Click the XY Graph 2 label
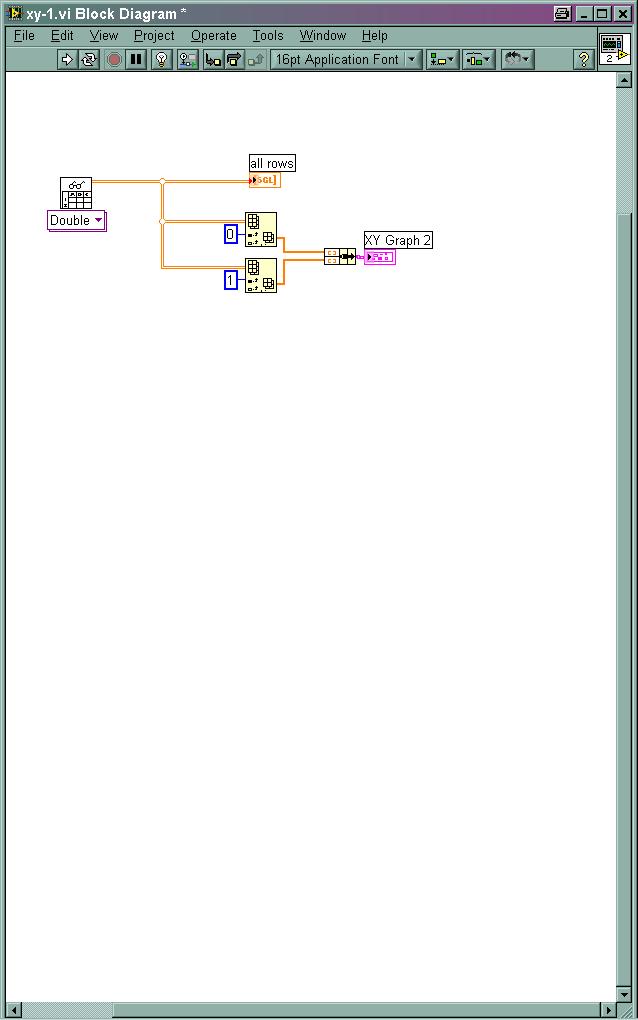The height and width of the screenshot is (1020, 638). tap(398, 240)
